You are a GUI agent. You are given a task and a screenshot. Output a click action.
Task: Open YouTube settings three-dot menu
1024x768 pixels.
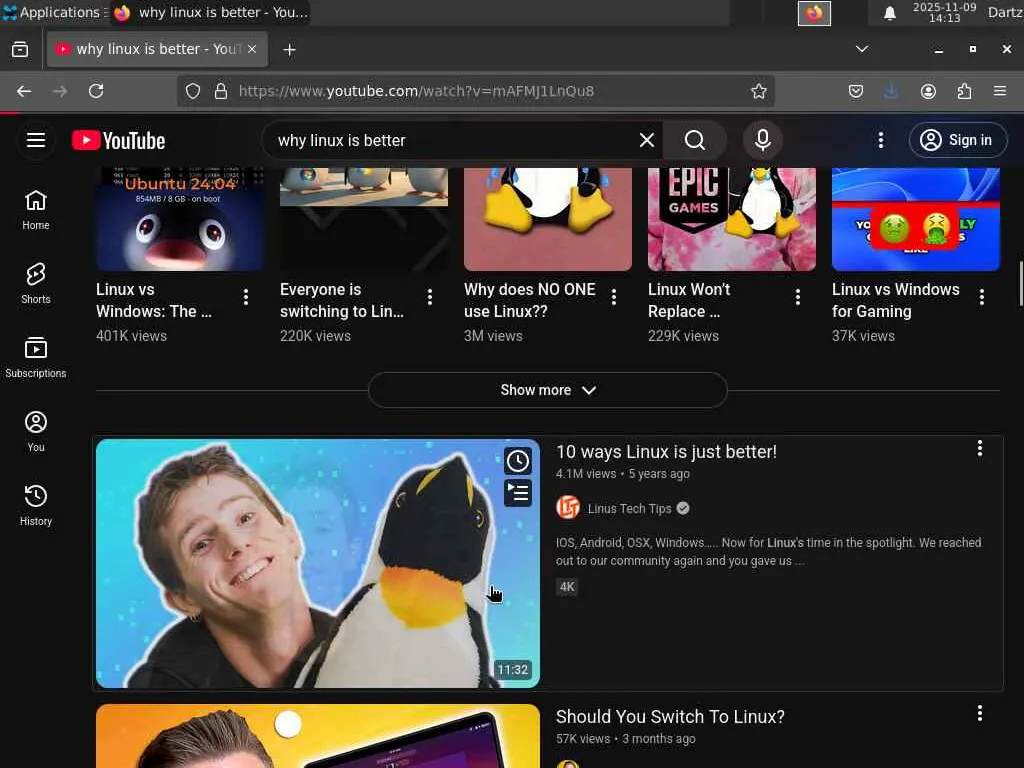[880, 140]
